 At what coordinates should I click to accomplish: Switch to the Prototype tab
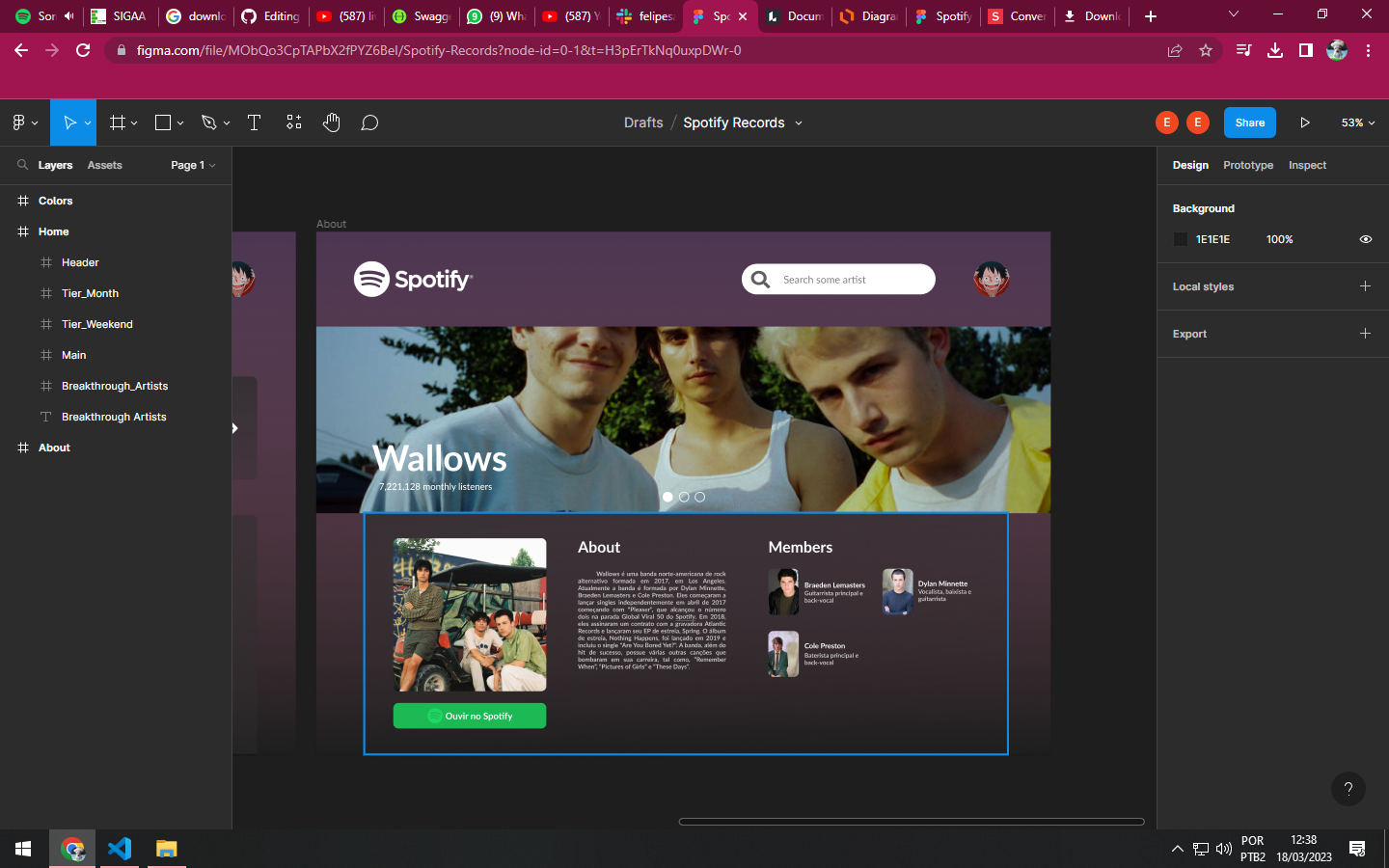click(1248, 165)
